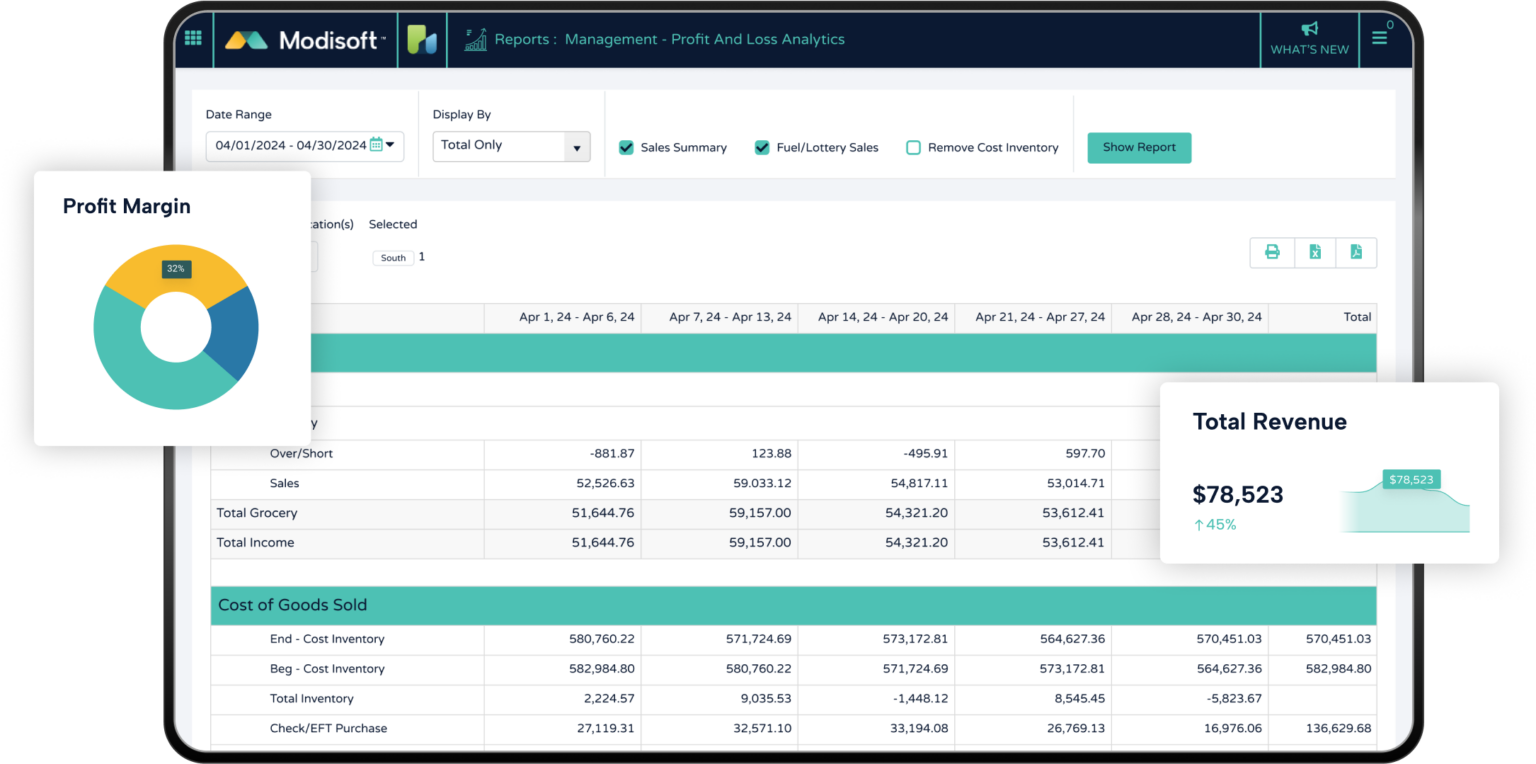This screenshot has width=1536, height=764.
Task: Export the report to Excel
Action: coord(1314,253)
